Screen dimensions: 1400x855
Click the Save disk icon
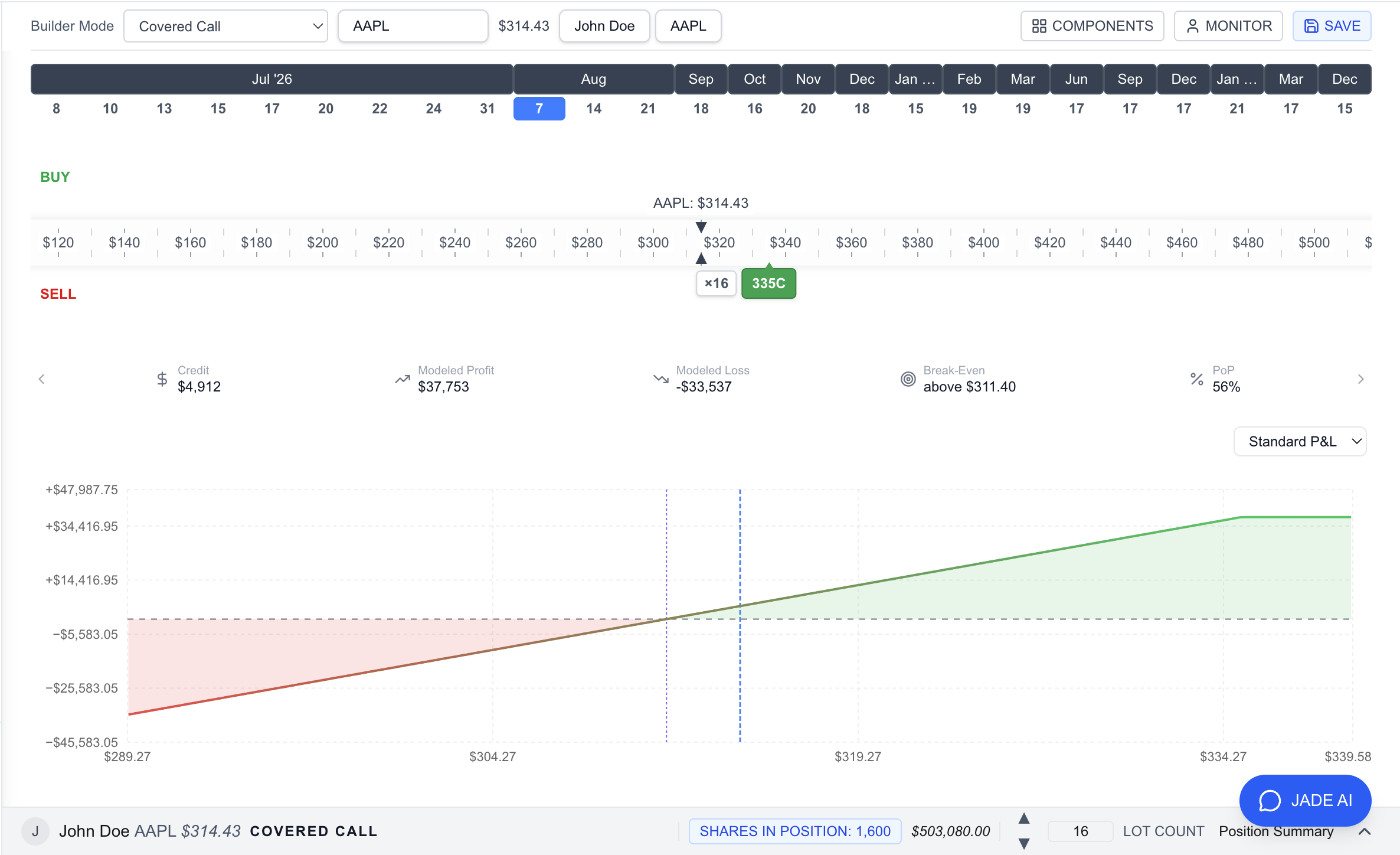coord(1311,26)
